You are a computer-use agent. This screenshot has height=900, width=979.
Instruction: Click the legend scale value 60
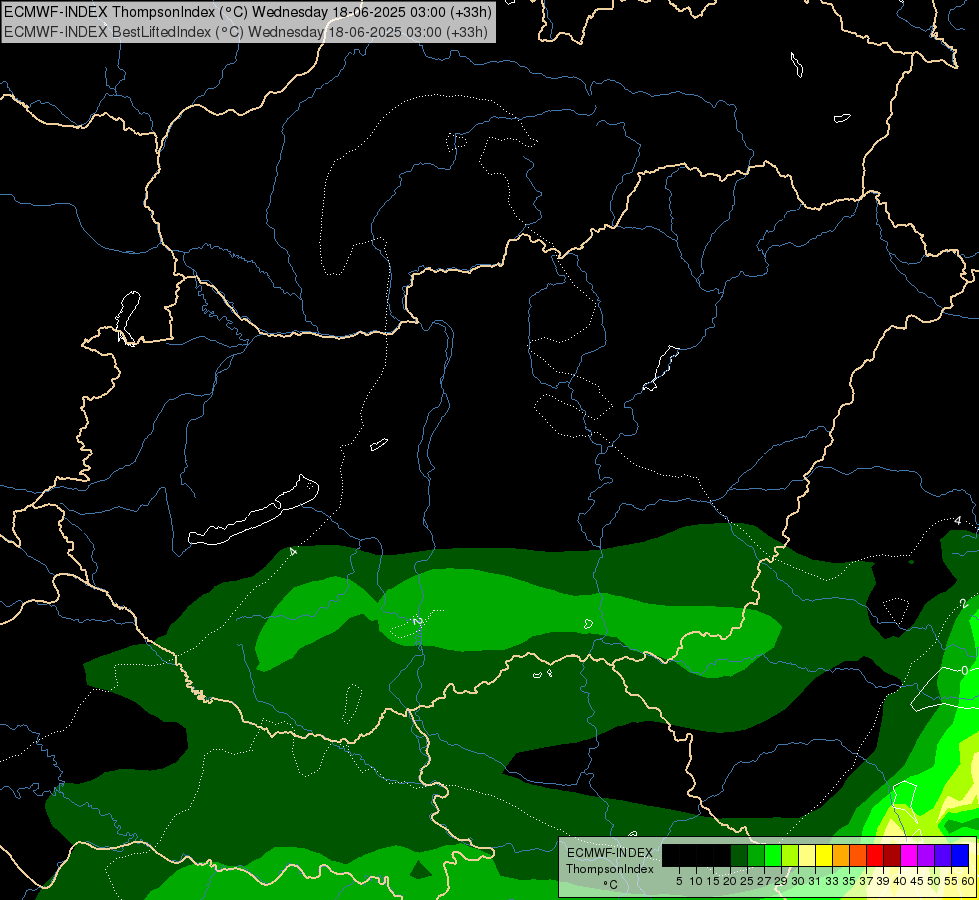pos(968,881)
